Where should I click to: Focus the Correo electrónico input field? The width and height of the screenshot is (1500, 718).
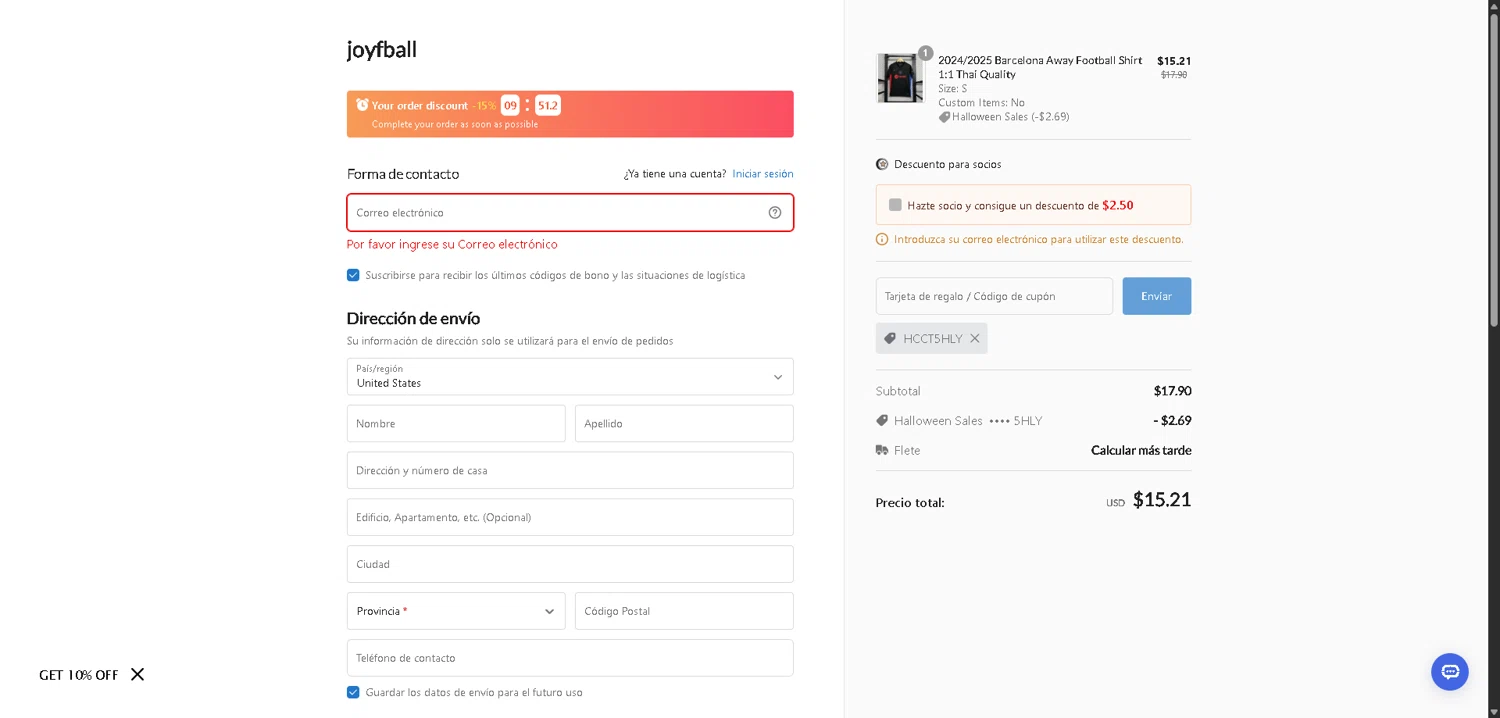[x=570, y=212]
